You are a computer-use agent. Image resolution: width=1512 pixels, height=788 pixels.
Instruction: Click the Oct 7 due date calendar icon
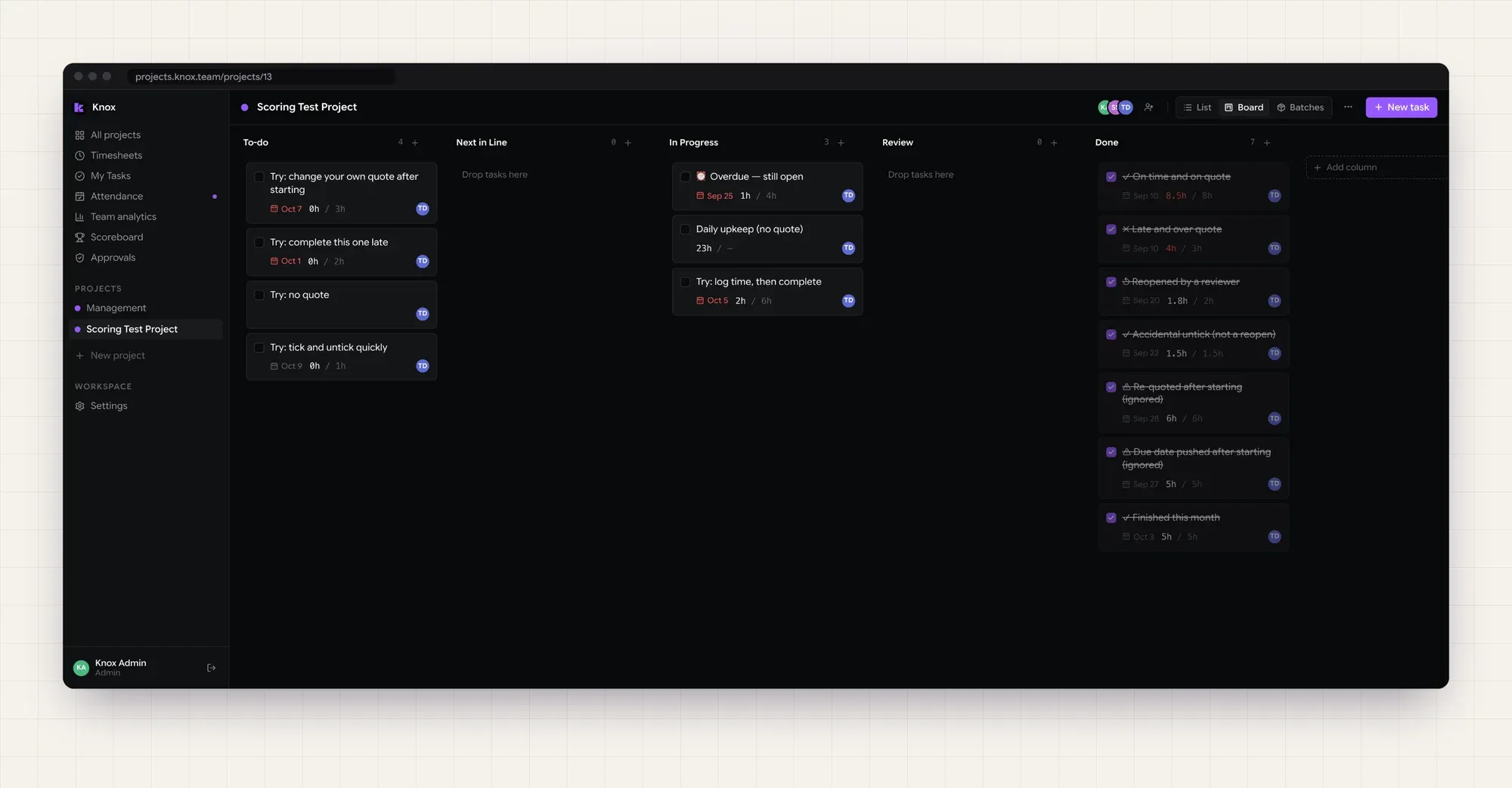click(274, 209)
